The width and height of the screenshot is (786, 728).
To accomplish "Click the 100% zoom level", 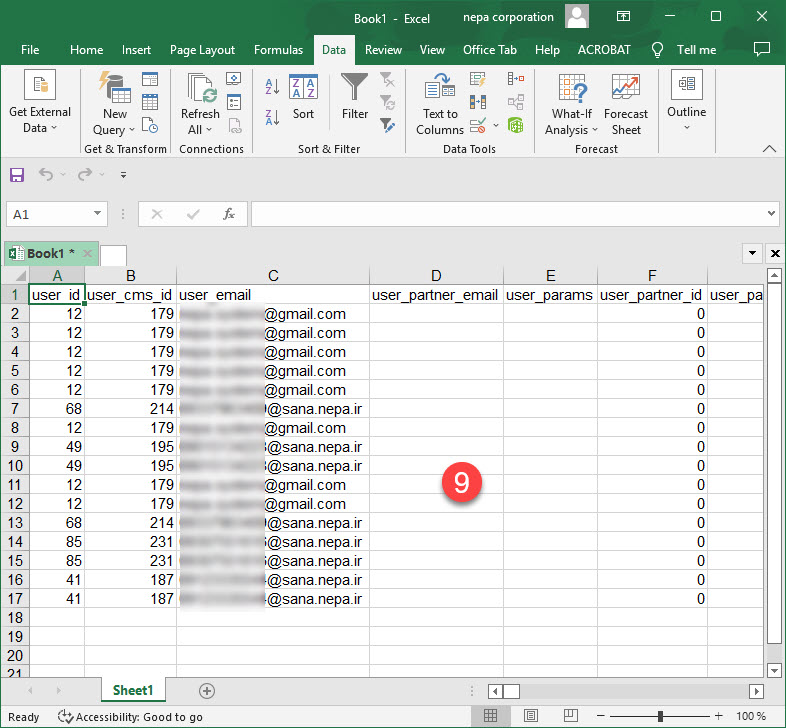I will [x=750, y=716].
